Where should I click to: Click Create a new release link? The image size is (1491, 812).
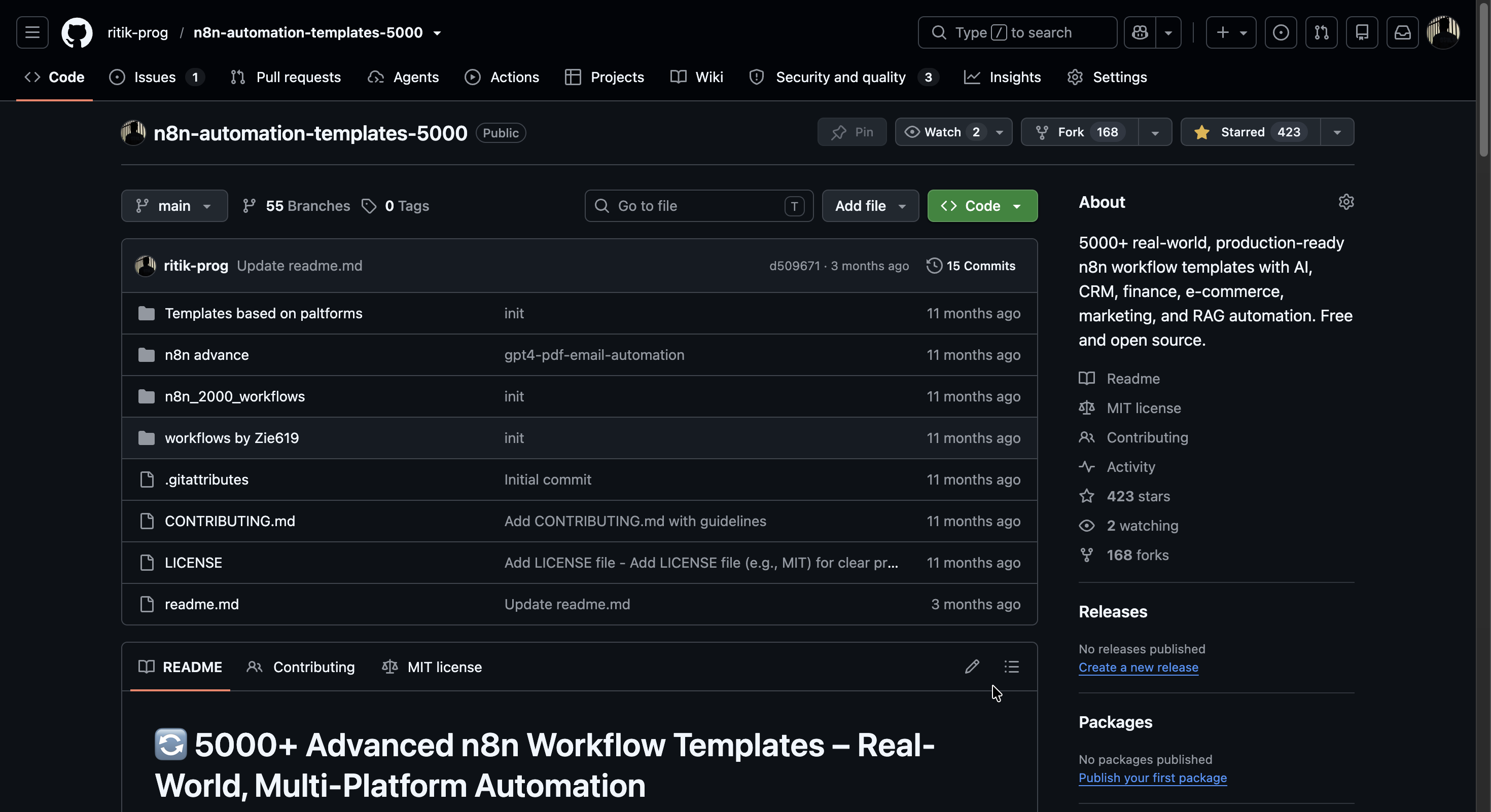[x=1138, y=668]
